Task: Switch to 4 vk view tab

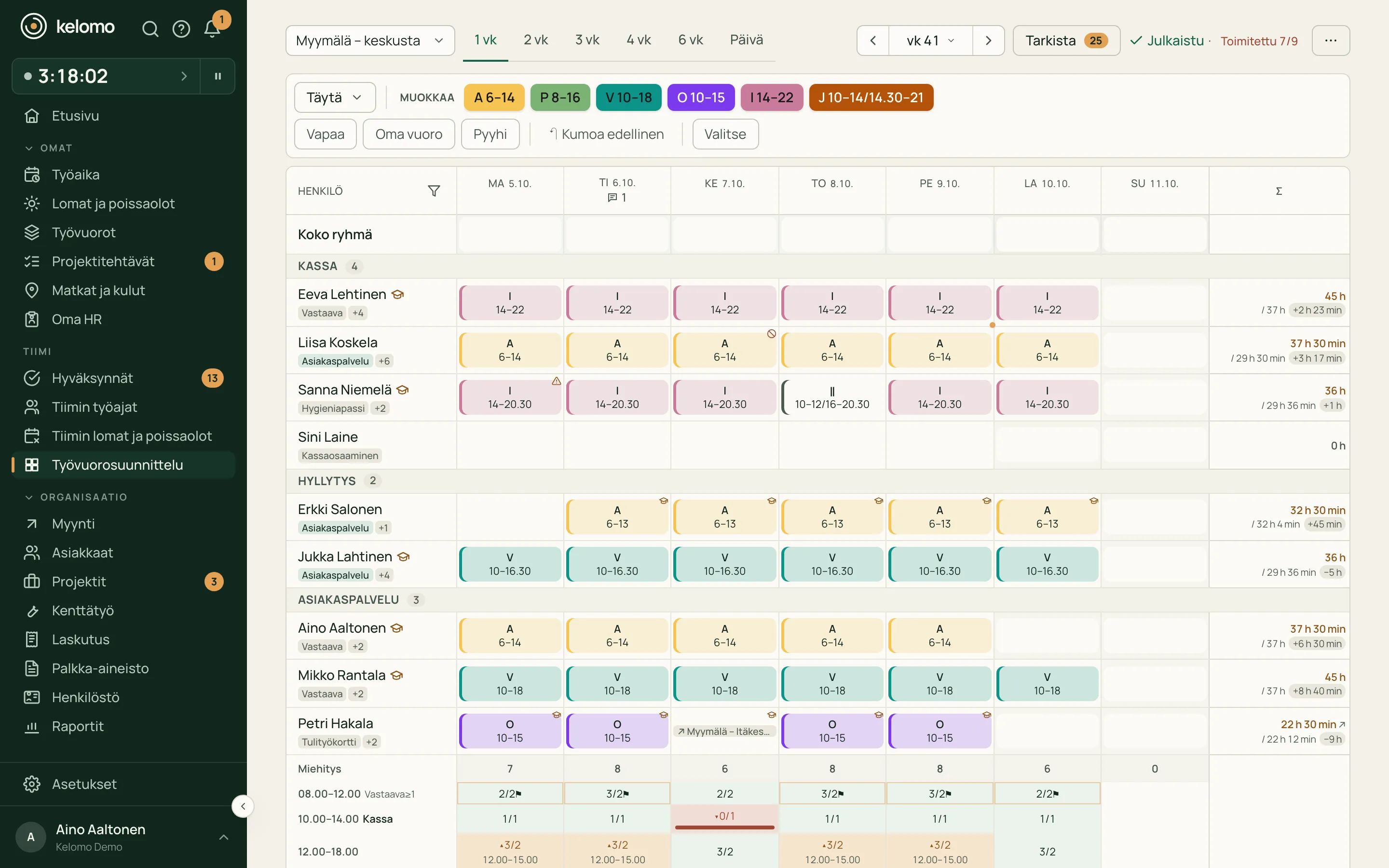Action: pyautogui.click(x=638, y=40)
